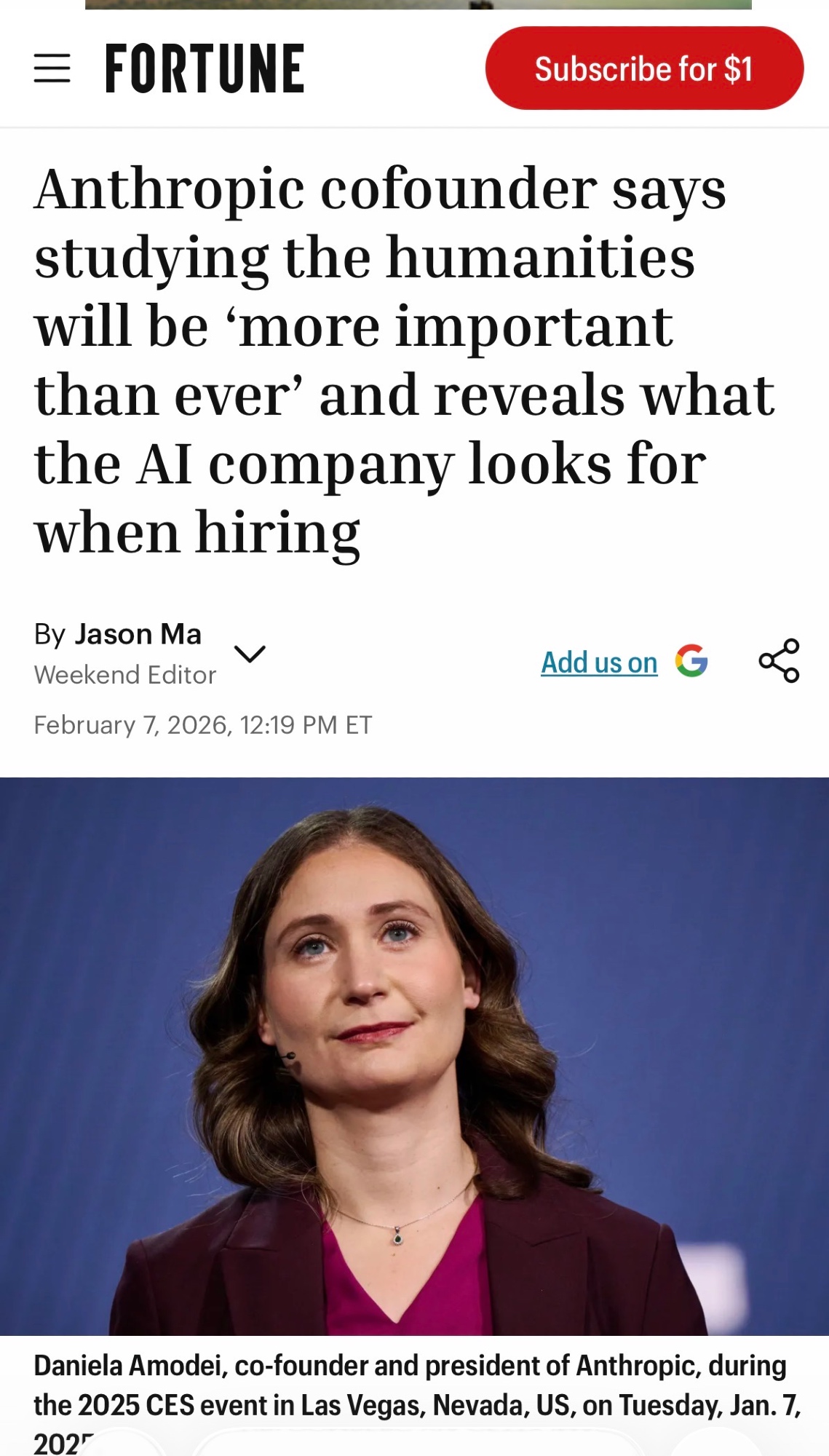Tap the article headline about Anthropic cofounder
Viewport: 829px width, 1456px height.
[405, 361]
